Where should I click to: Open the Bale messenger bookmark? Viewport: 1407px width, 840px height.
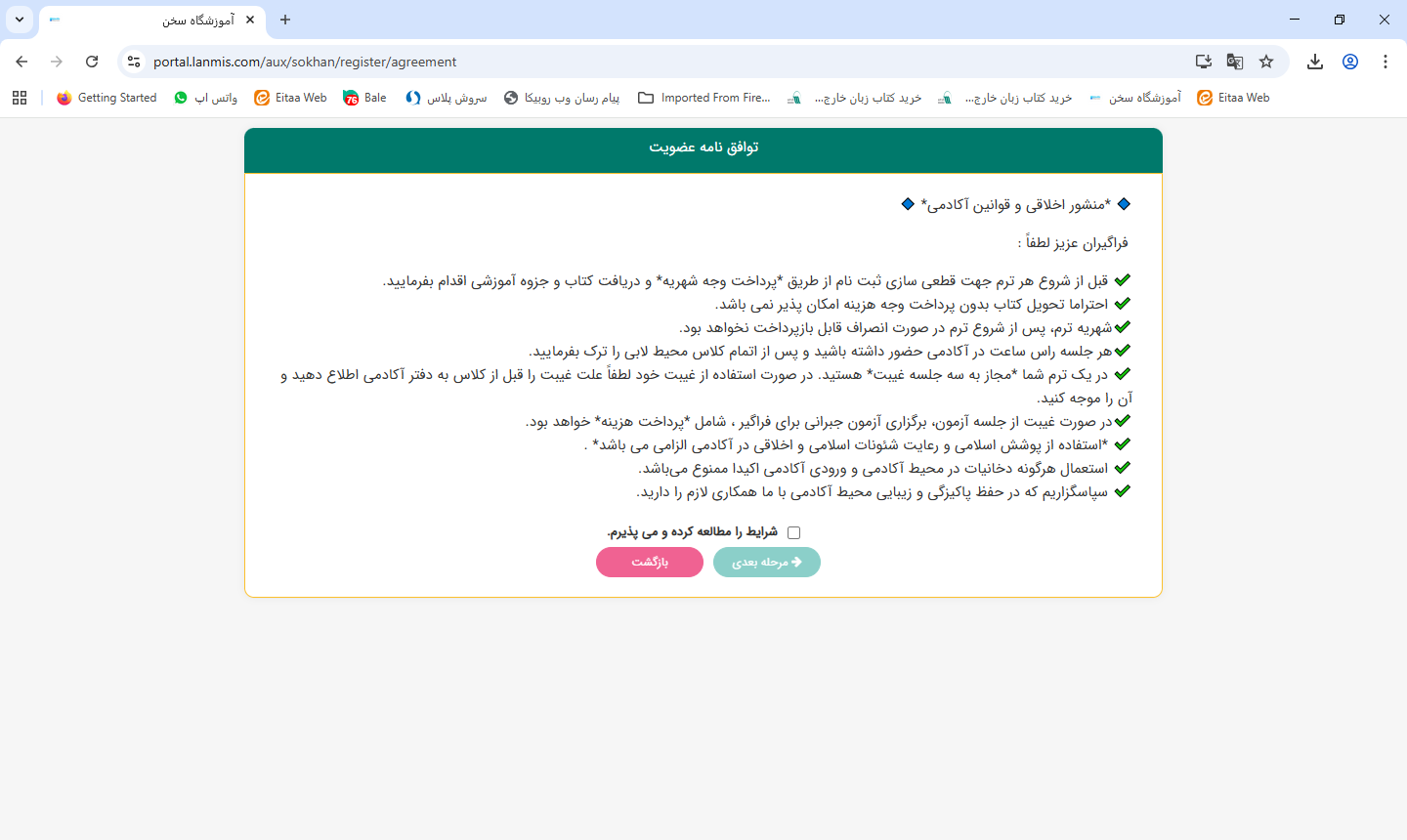point(363,97)
